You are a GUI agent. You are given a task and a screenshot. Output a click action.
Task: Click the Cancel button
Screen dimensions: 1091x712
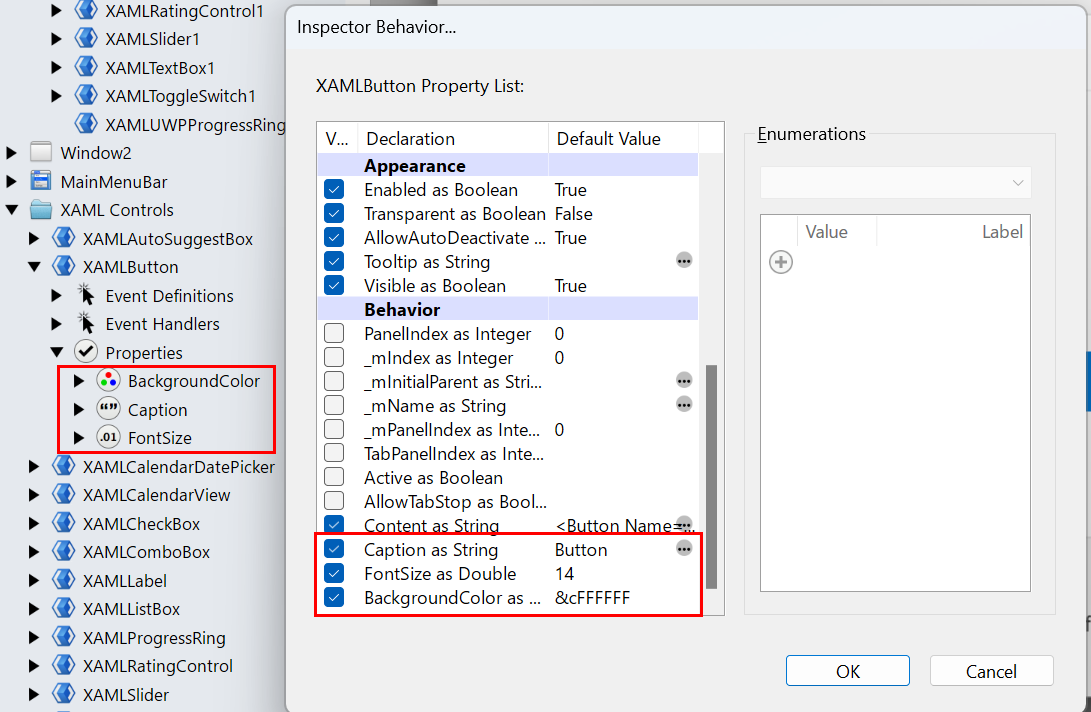point(991,670)
